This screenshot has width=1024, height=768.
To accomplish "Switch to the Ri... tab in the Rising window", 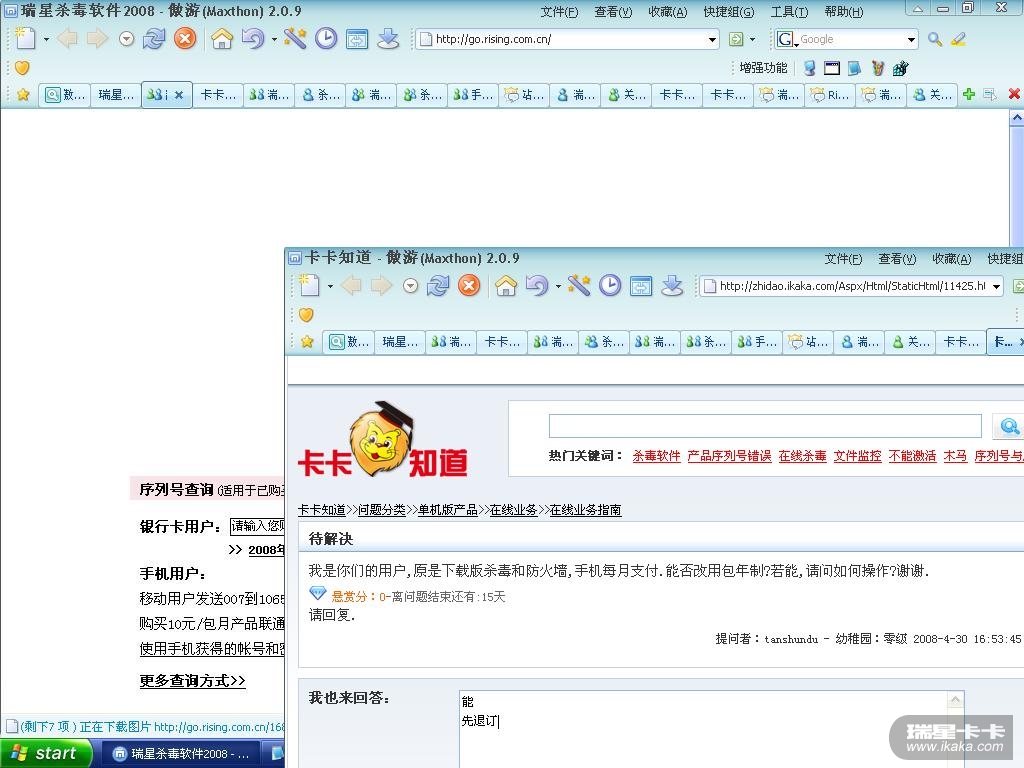I will [831, 95].
